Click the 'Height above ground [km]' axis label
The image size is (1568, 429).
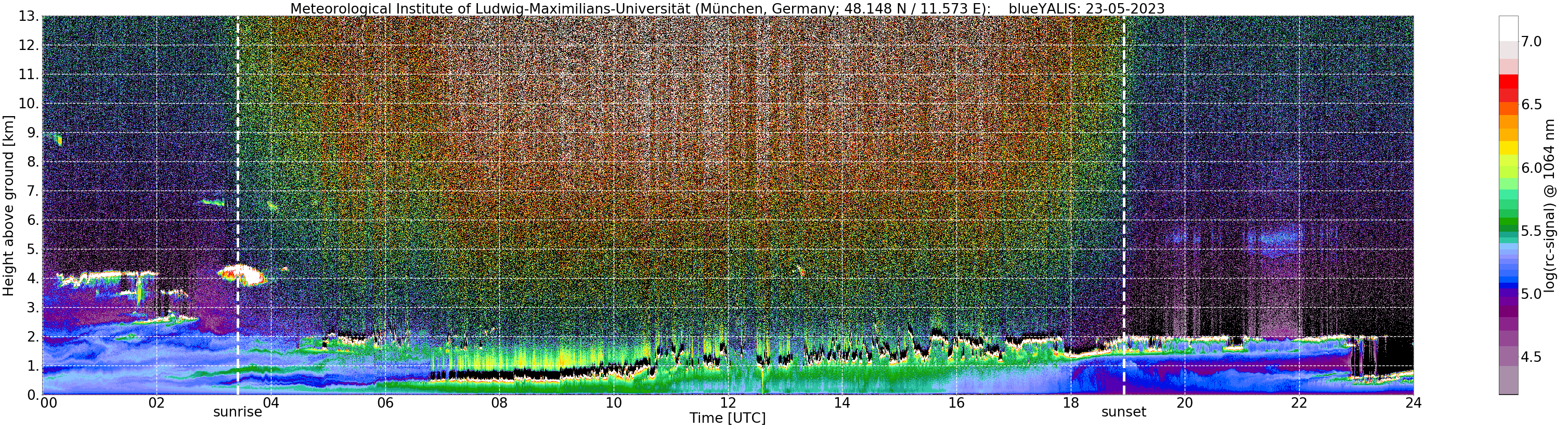[x=8, y=205]
